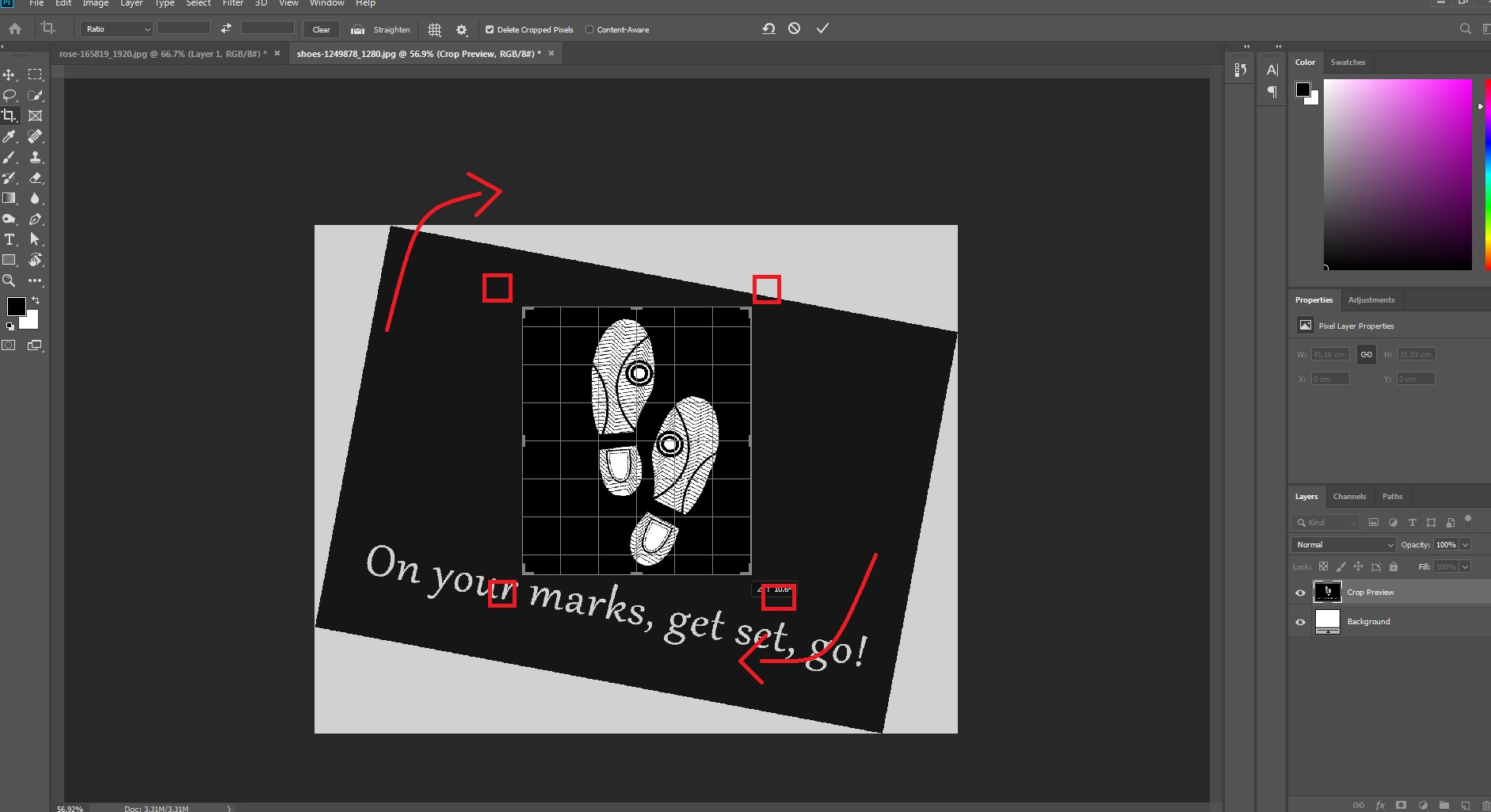Commit the current crop operation
This screenshot has height=812, width=1491.
click(x=822, y=29)
